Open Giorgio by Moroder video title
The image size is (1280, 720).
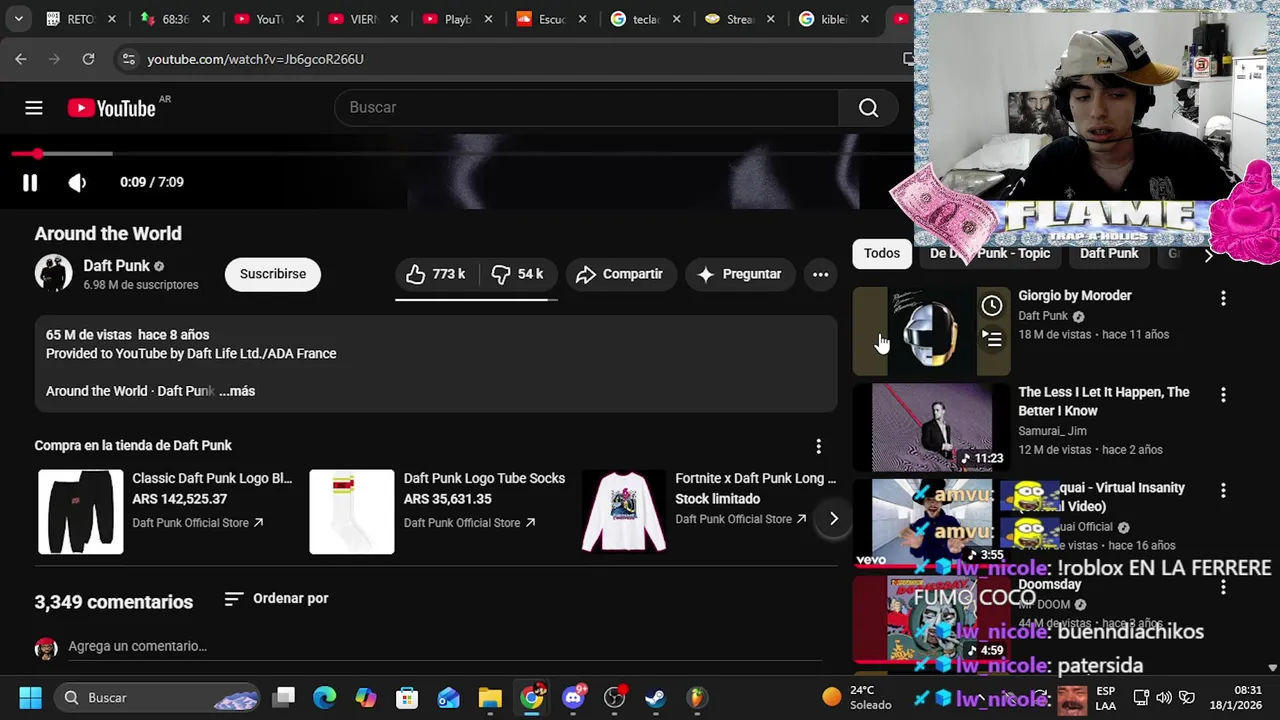[x=1075, y=296]
